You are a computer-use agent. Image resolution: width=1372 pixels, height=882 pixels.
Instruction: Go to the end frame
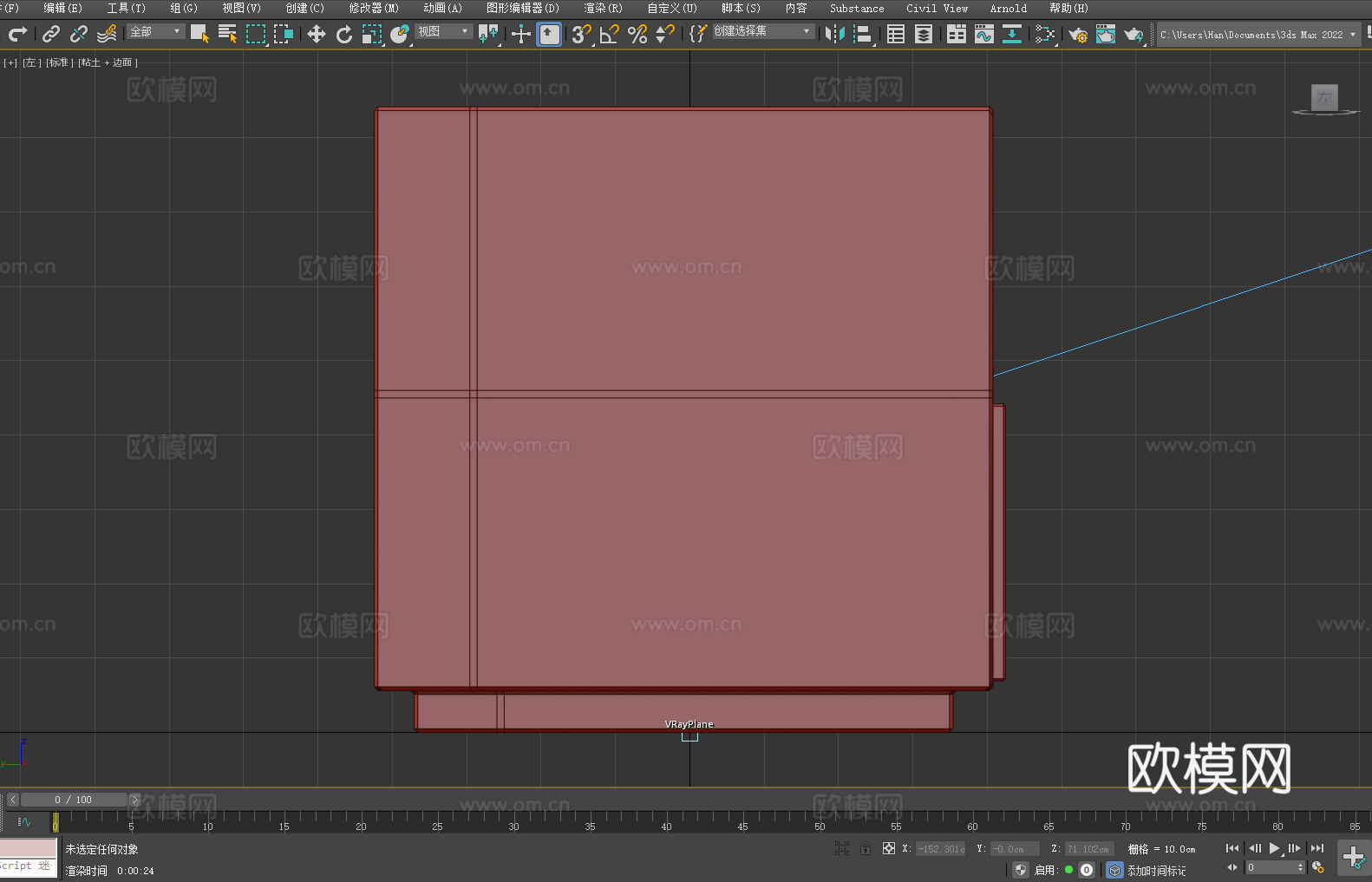(x=1317, y=848)
